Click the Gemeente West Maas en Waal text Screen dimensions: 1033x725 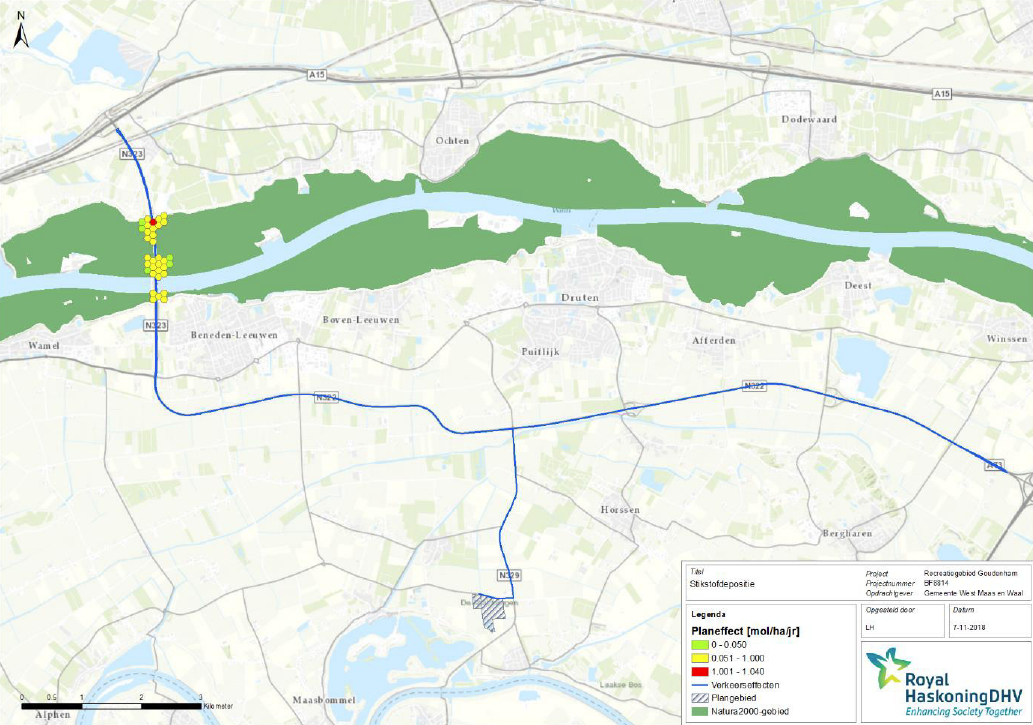(974, 593)
